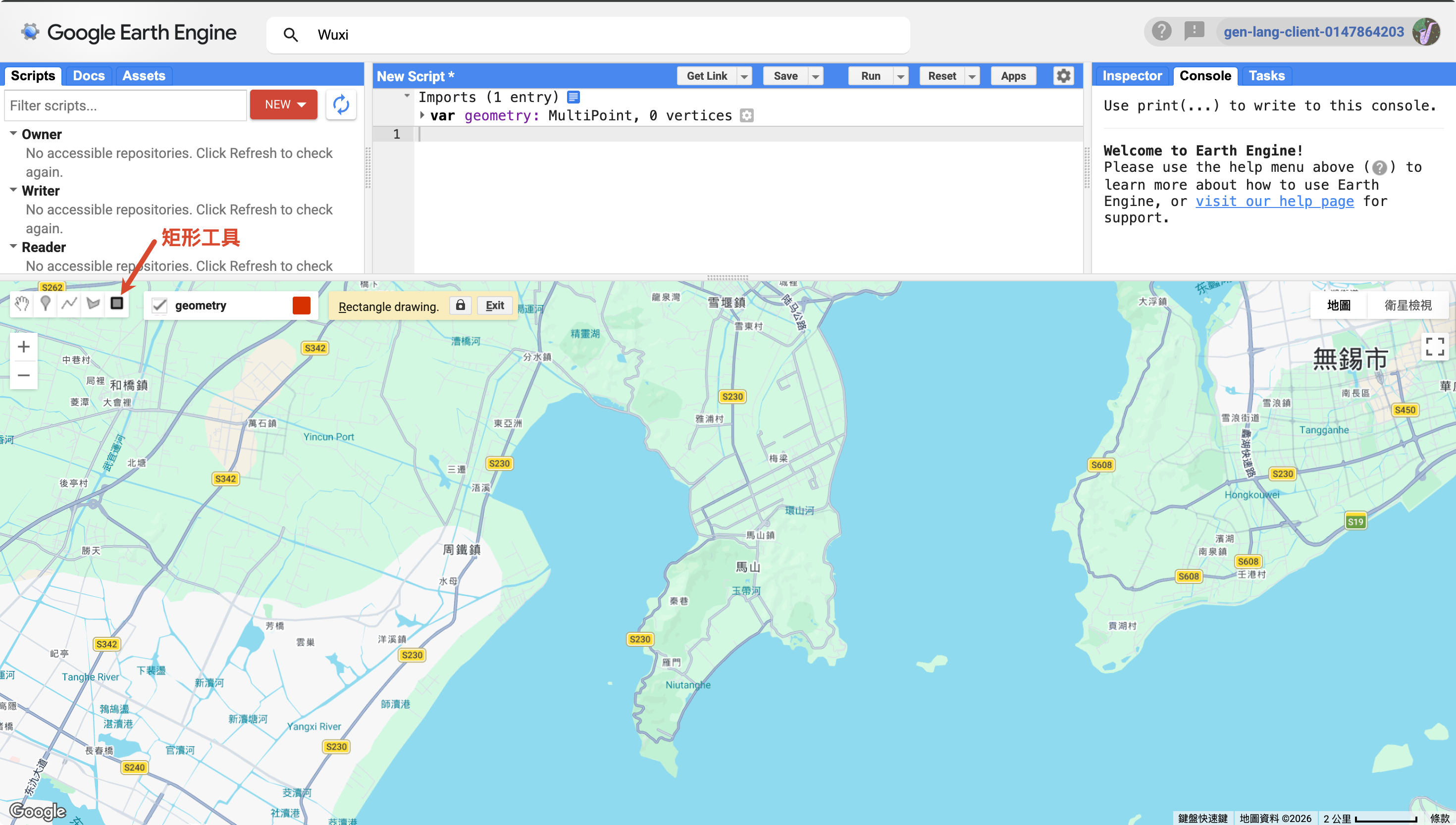Expand the var geometry import entry

tap(422, 115)
